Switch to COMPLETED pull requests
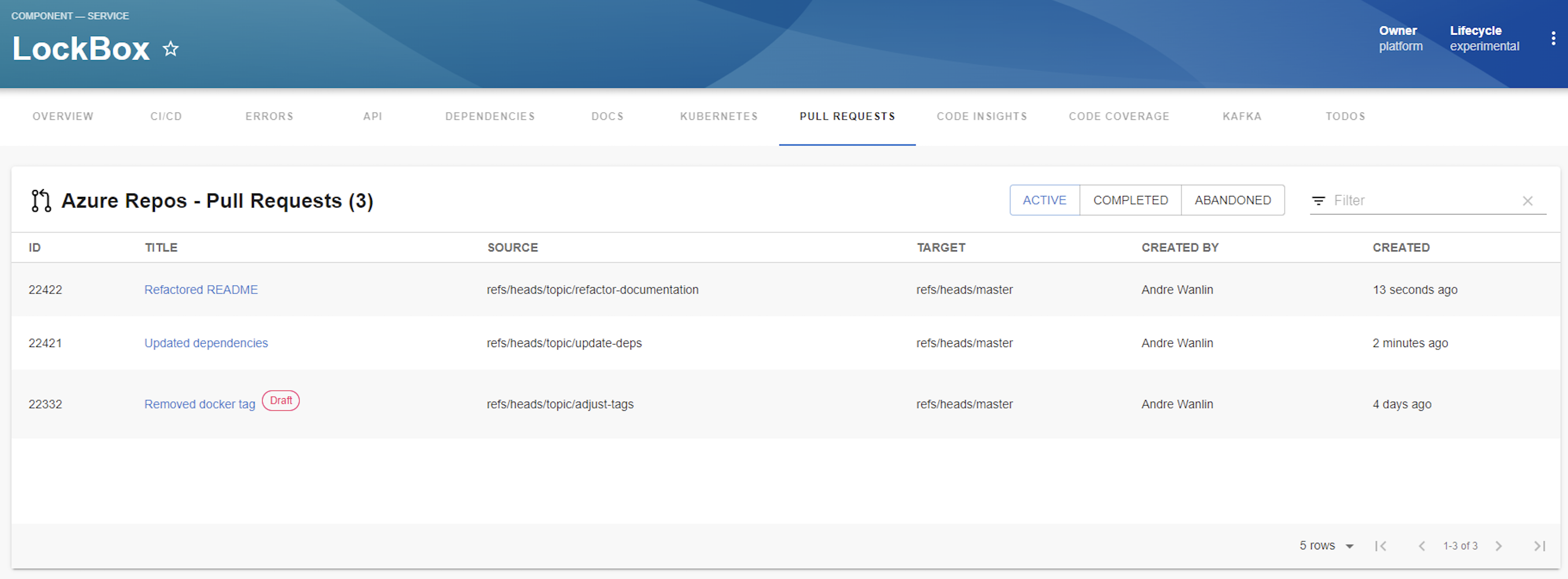Image resolution: width=1568 pixels, height=579 pixels. point(1130,200)
